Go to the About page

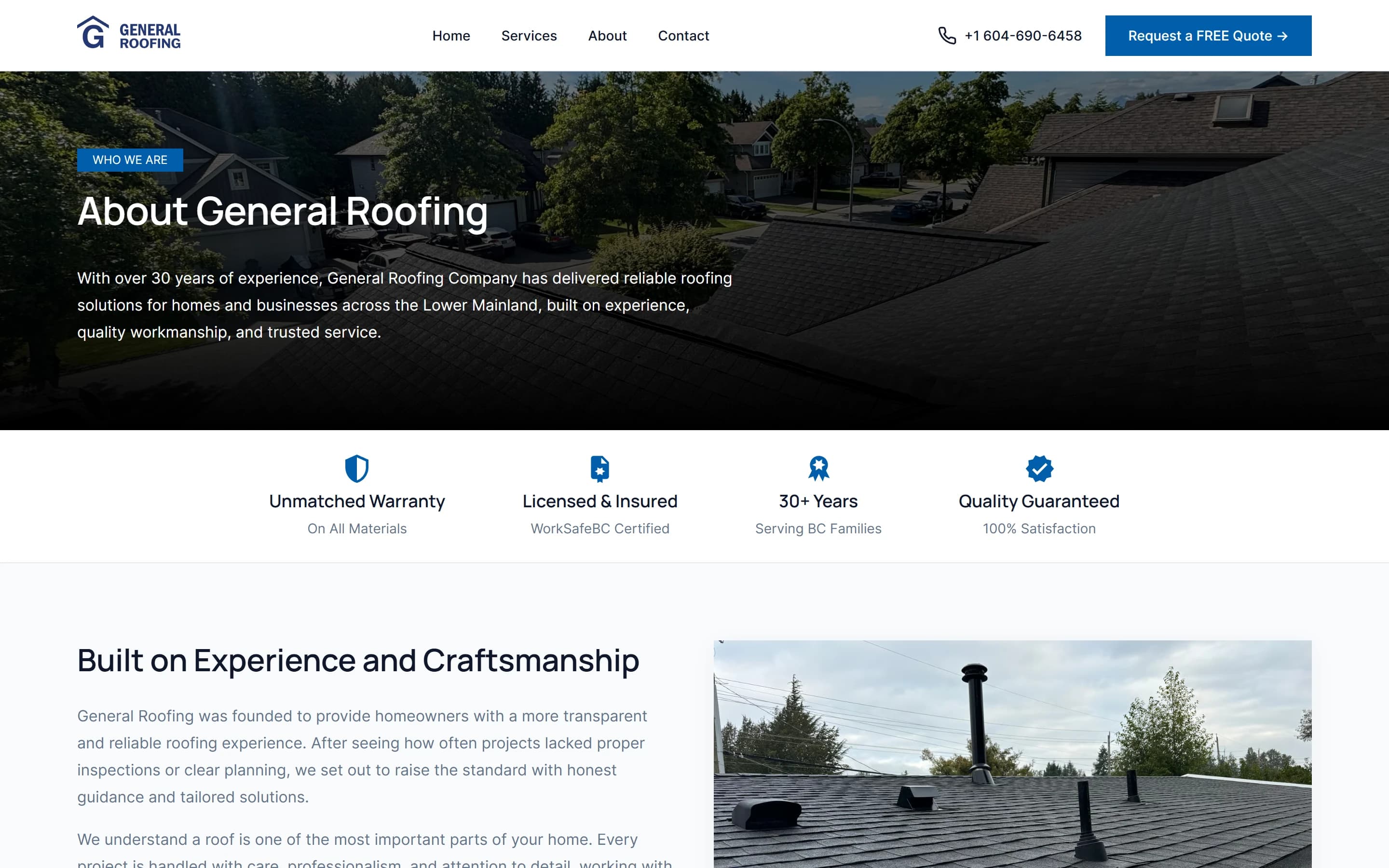[x=607, y=36]
